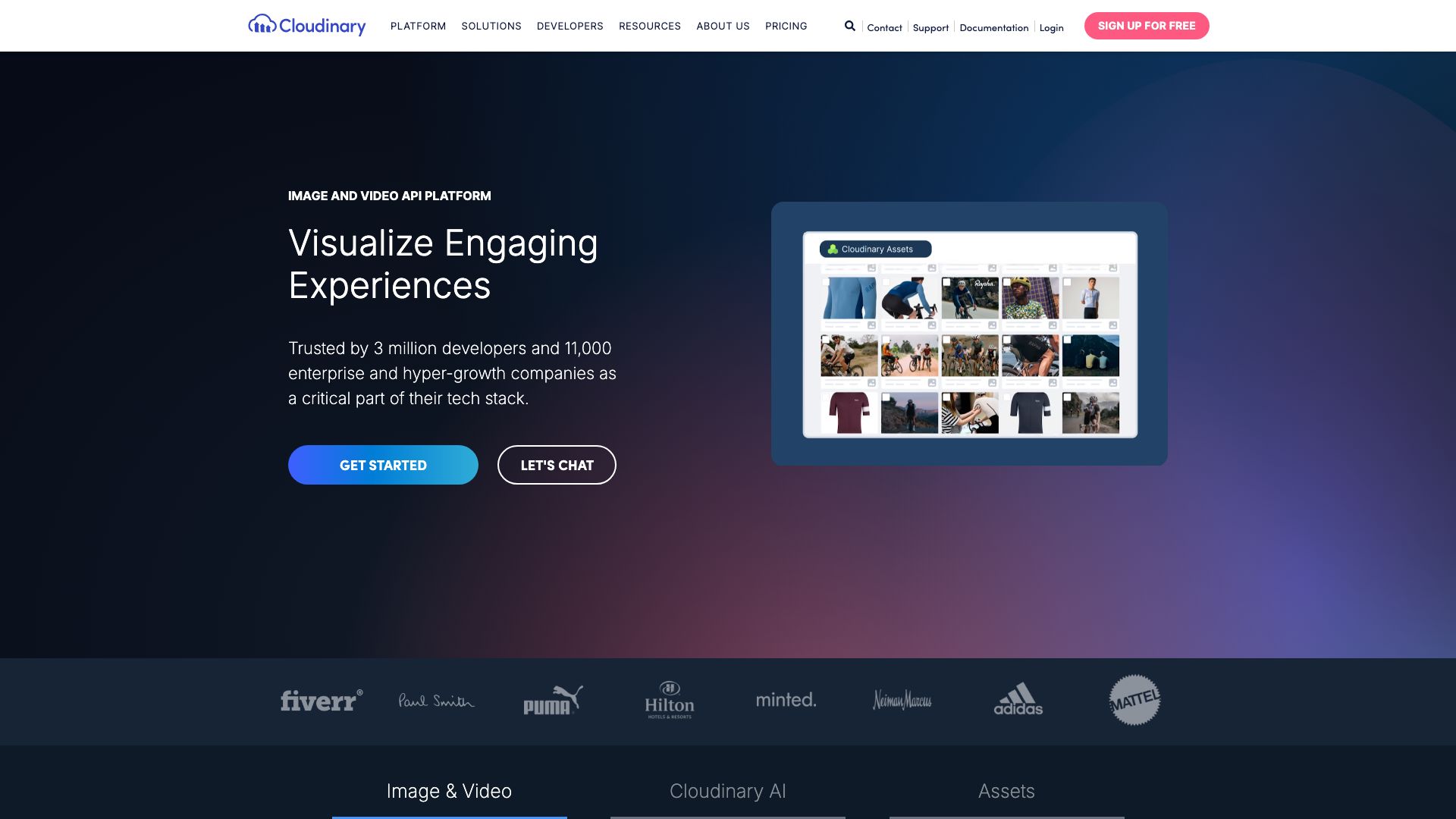Select the Assets tab
1456x819 pixels.
coord(1006,791)
